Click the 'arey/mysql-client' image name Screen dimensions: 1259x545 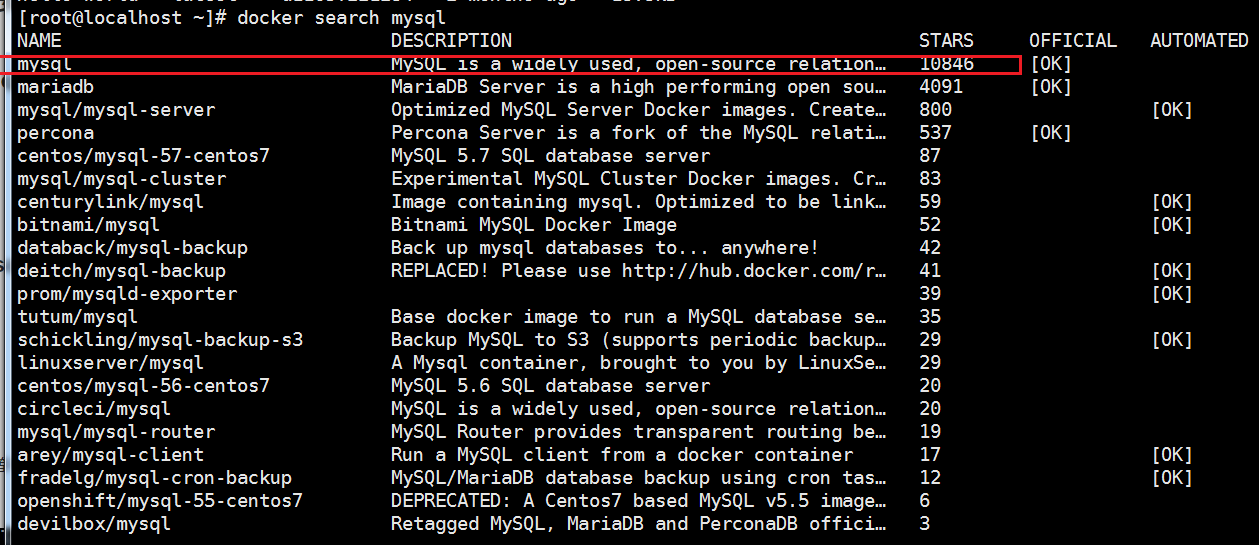110,455
